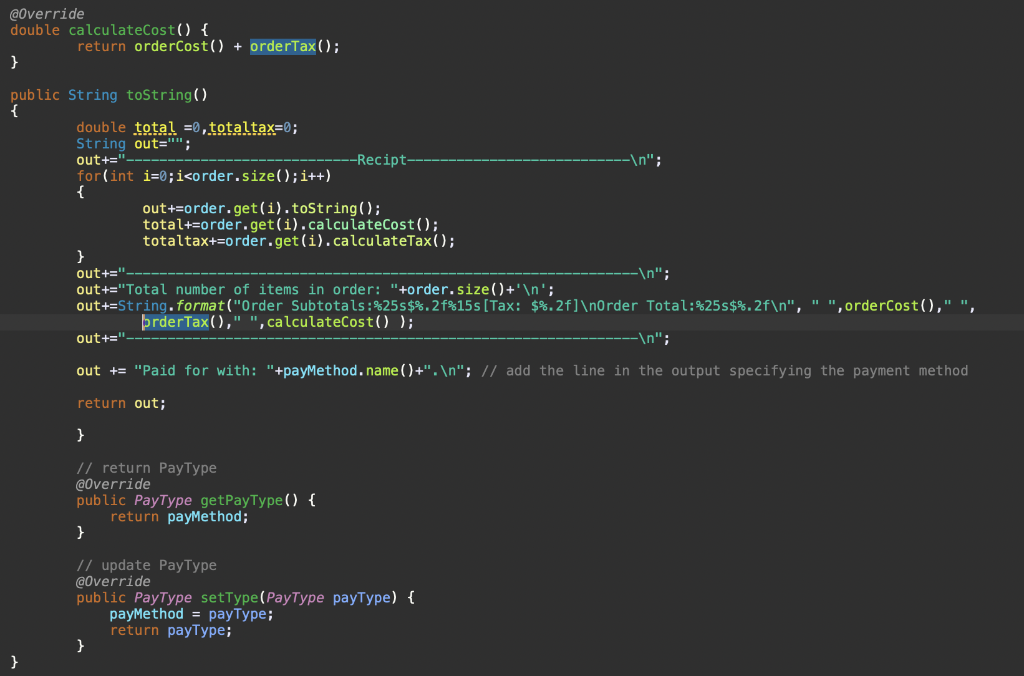
Task: Click the @Override annotation above calculateCost
Action: (x=47, y=14)
